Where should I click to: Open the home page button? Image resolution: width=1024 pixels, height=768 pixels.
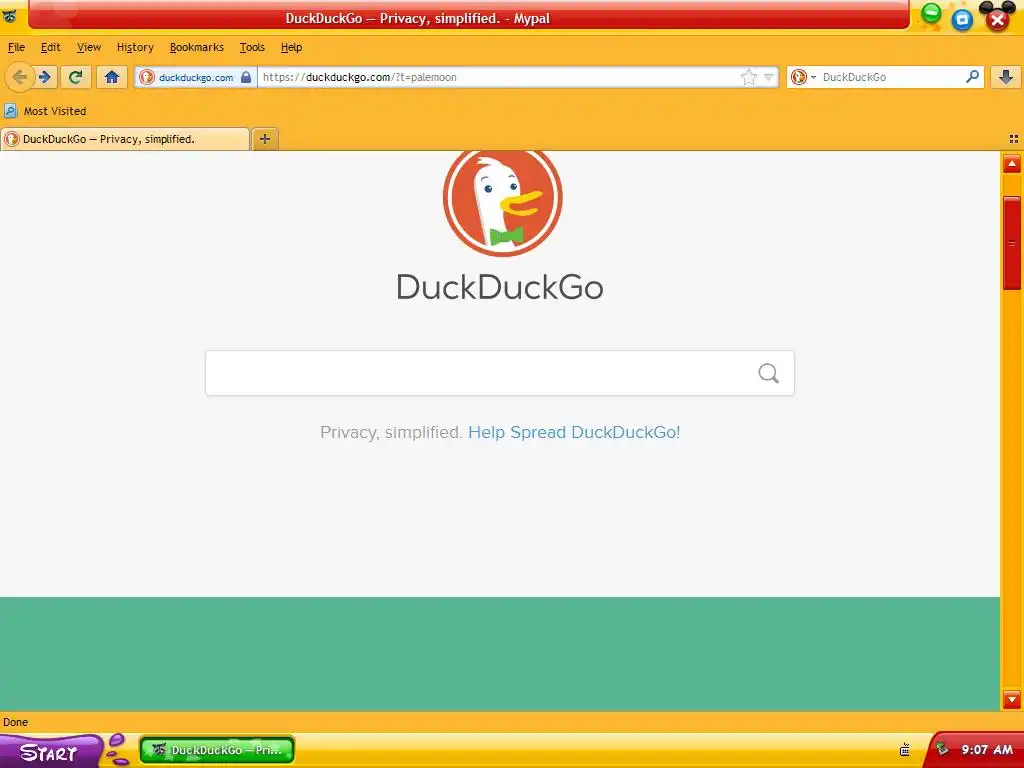pyautogui.click(x=112, y=77)
